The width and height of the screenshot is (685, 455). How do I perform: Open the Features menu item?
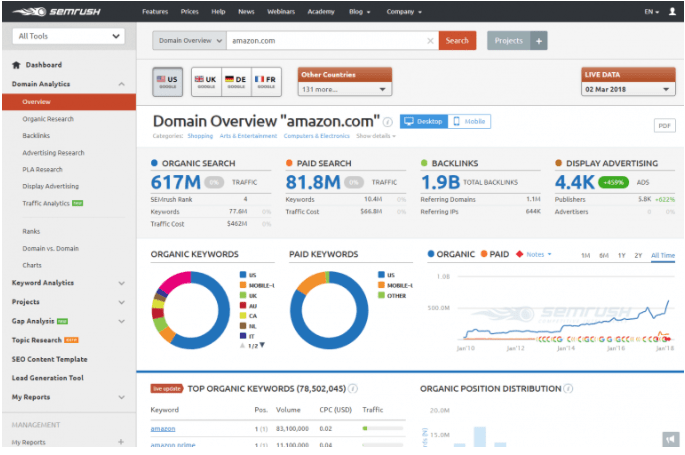coord(155,12)
